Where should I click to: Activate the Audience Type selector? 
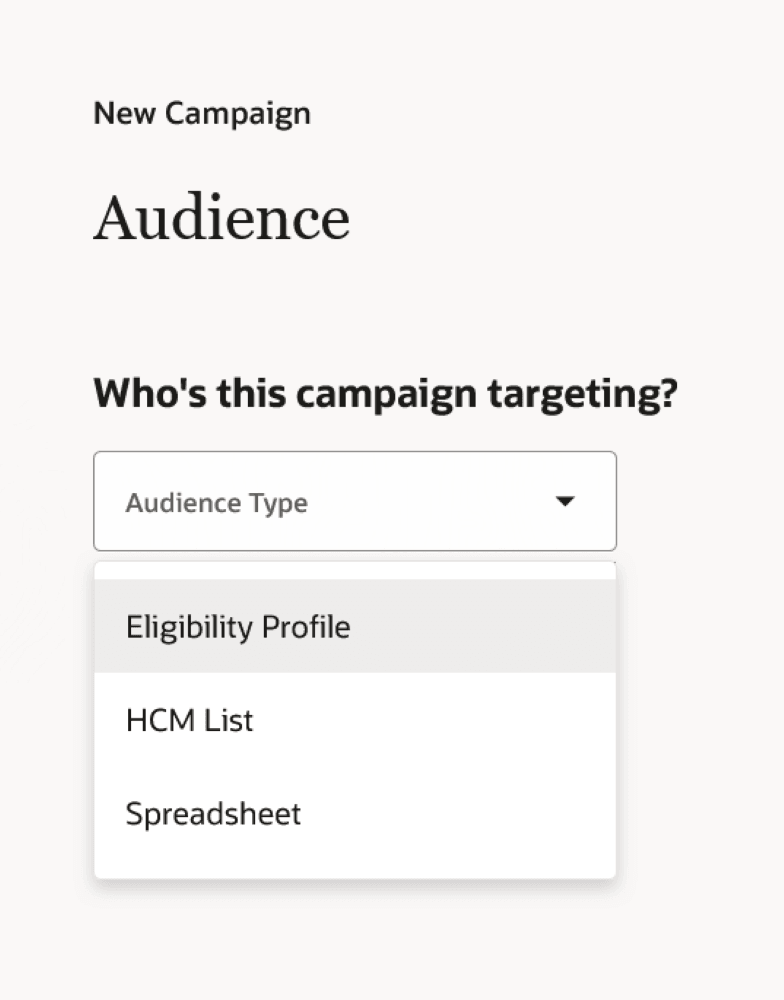[355, 501]
